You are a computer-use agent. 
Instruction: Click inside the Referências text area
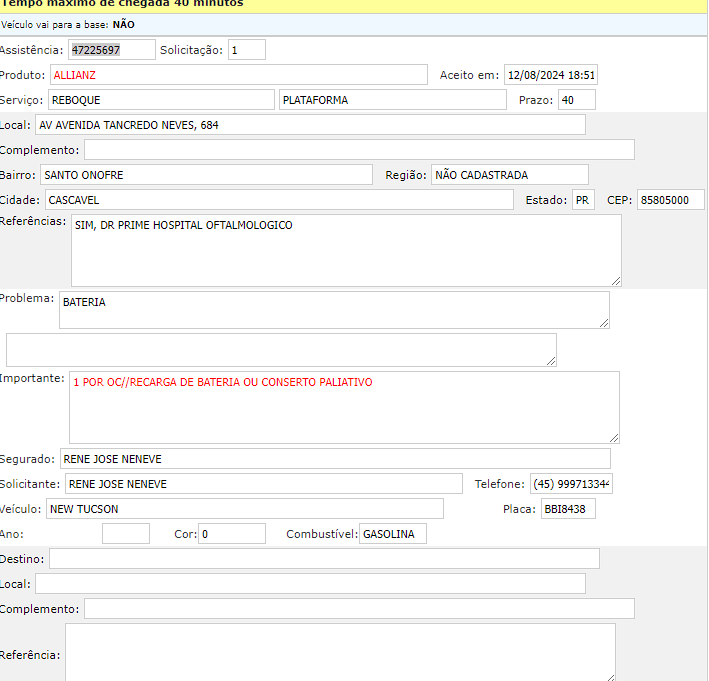coord(345,250)
